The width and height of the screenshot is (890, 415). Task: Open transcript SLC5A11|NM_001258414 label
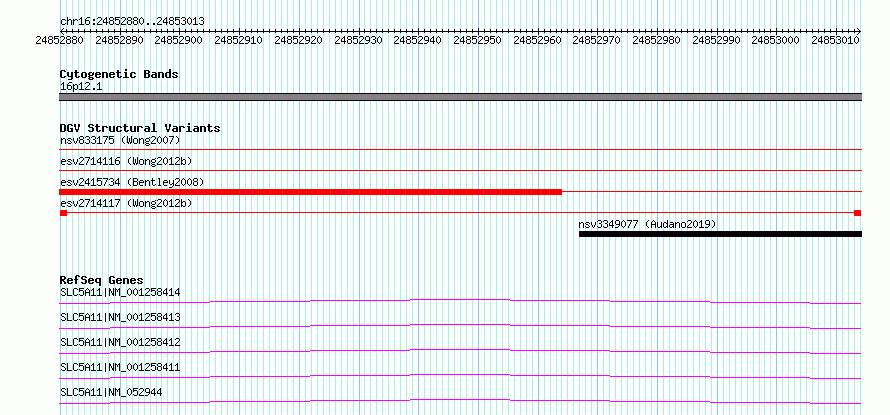120,292
